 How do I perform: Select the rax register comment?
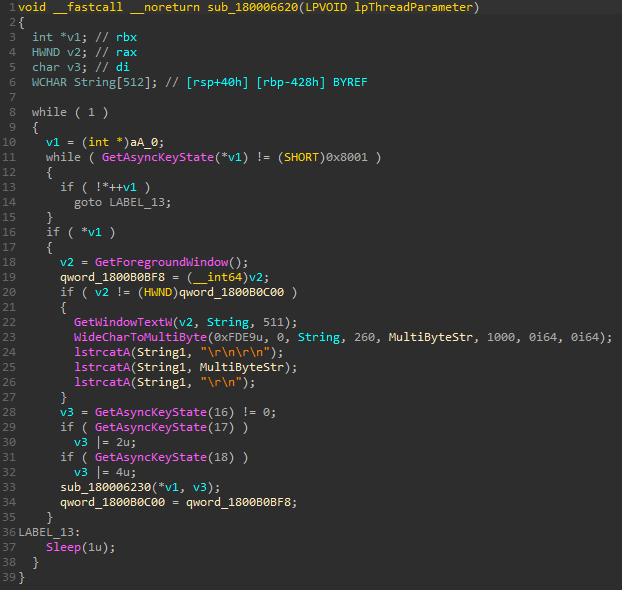[x=126, y=52]
